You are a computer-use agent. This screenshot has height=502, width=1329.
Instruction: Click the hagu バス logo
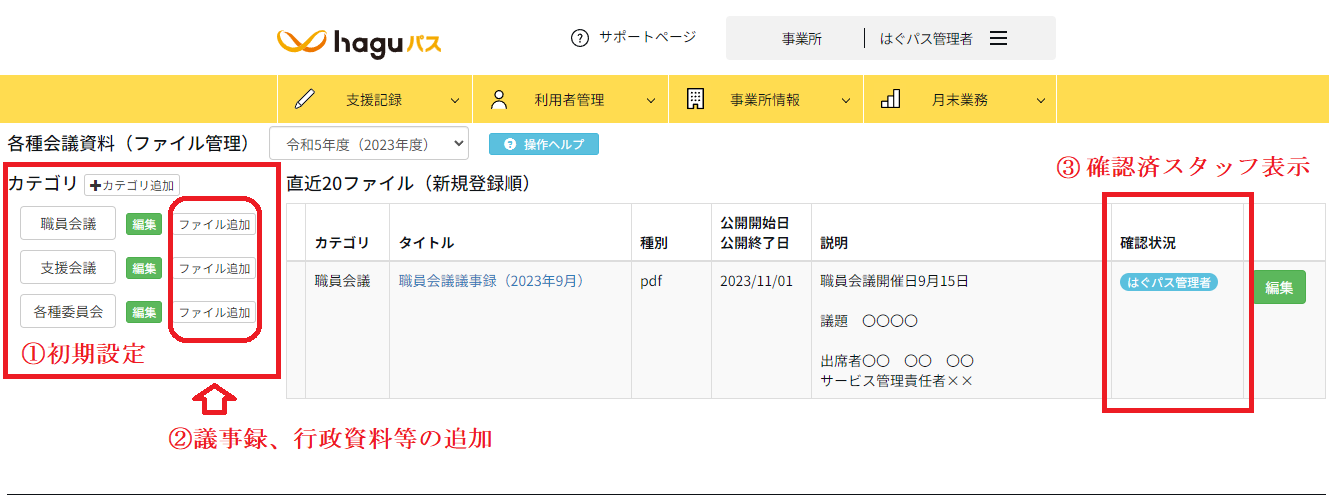(x=358, y=42)
